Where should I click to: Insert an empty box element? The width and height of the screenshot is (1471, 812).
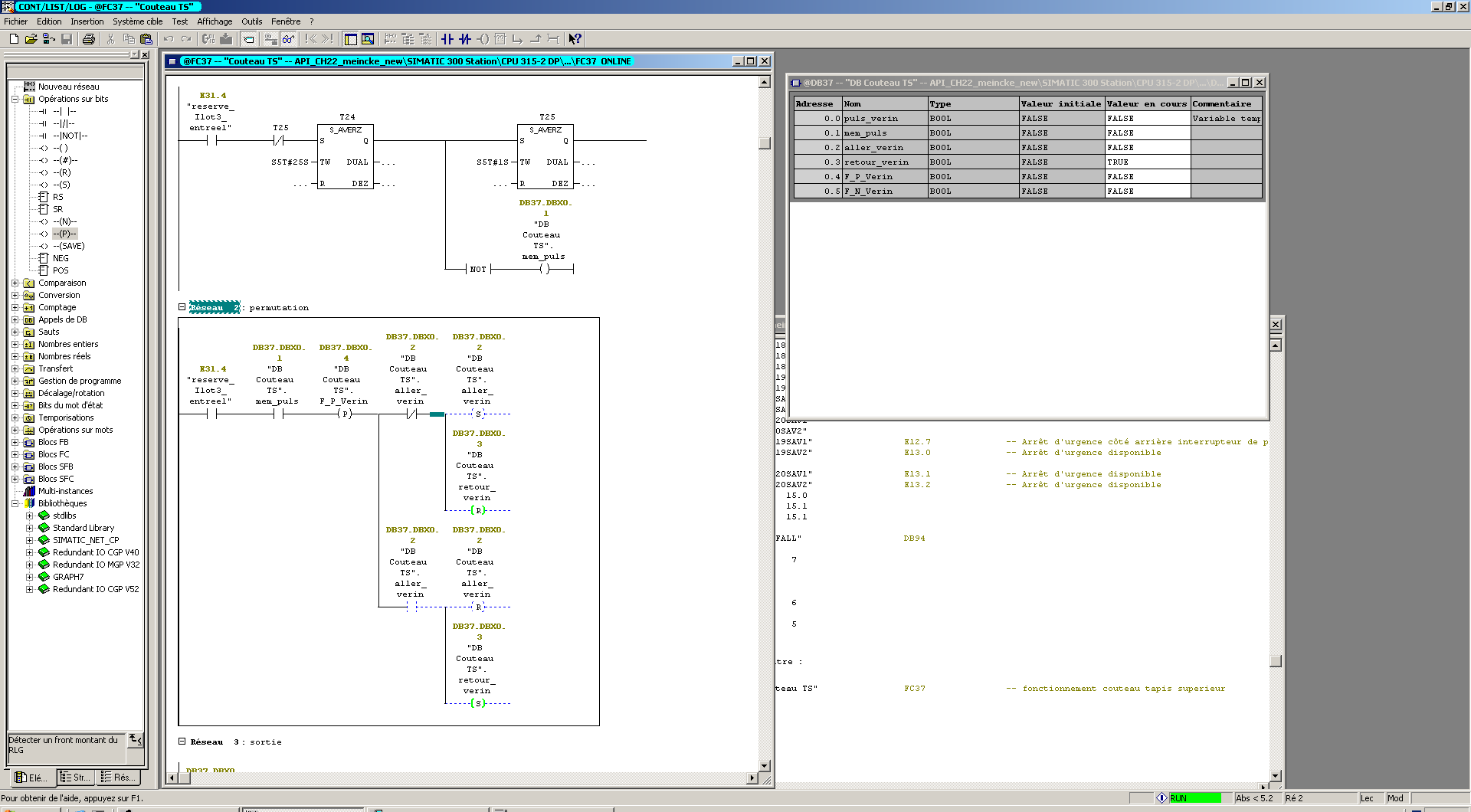click(500, 39)
